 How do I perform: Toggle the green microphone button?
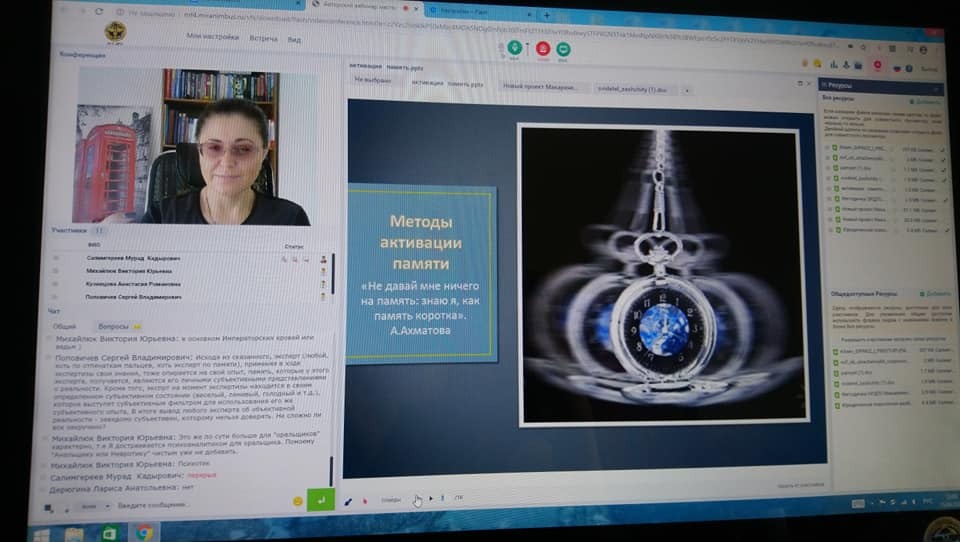click(x=515, y=47)
